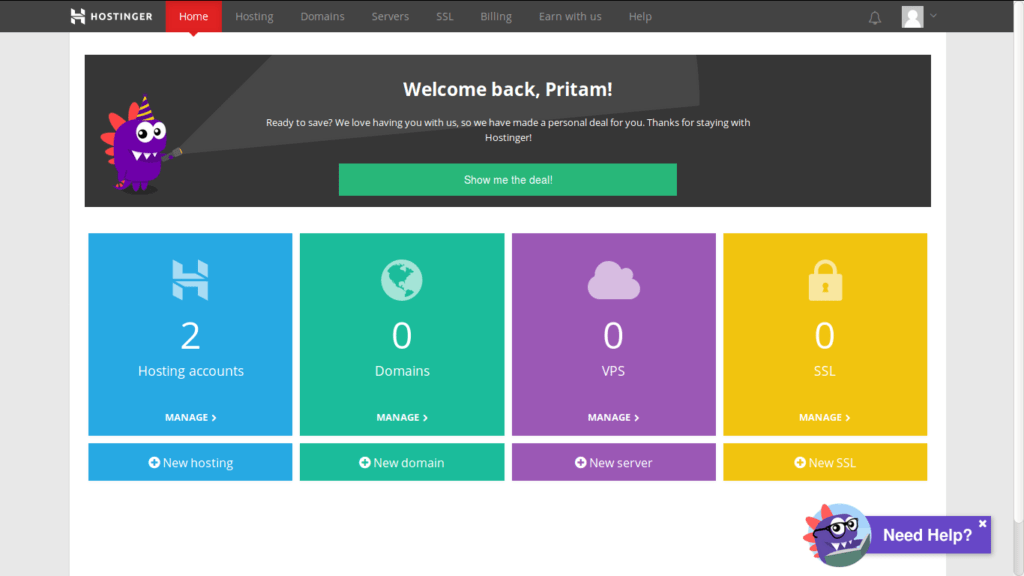Click the page vertical scrollbar
The width and height of the screenshot is (1024, 576).
pos(1018,261)
